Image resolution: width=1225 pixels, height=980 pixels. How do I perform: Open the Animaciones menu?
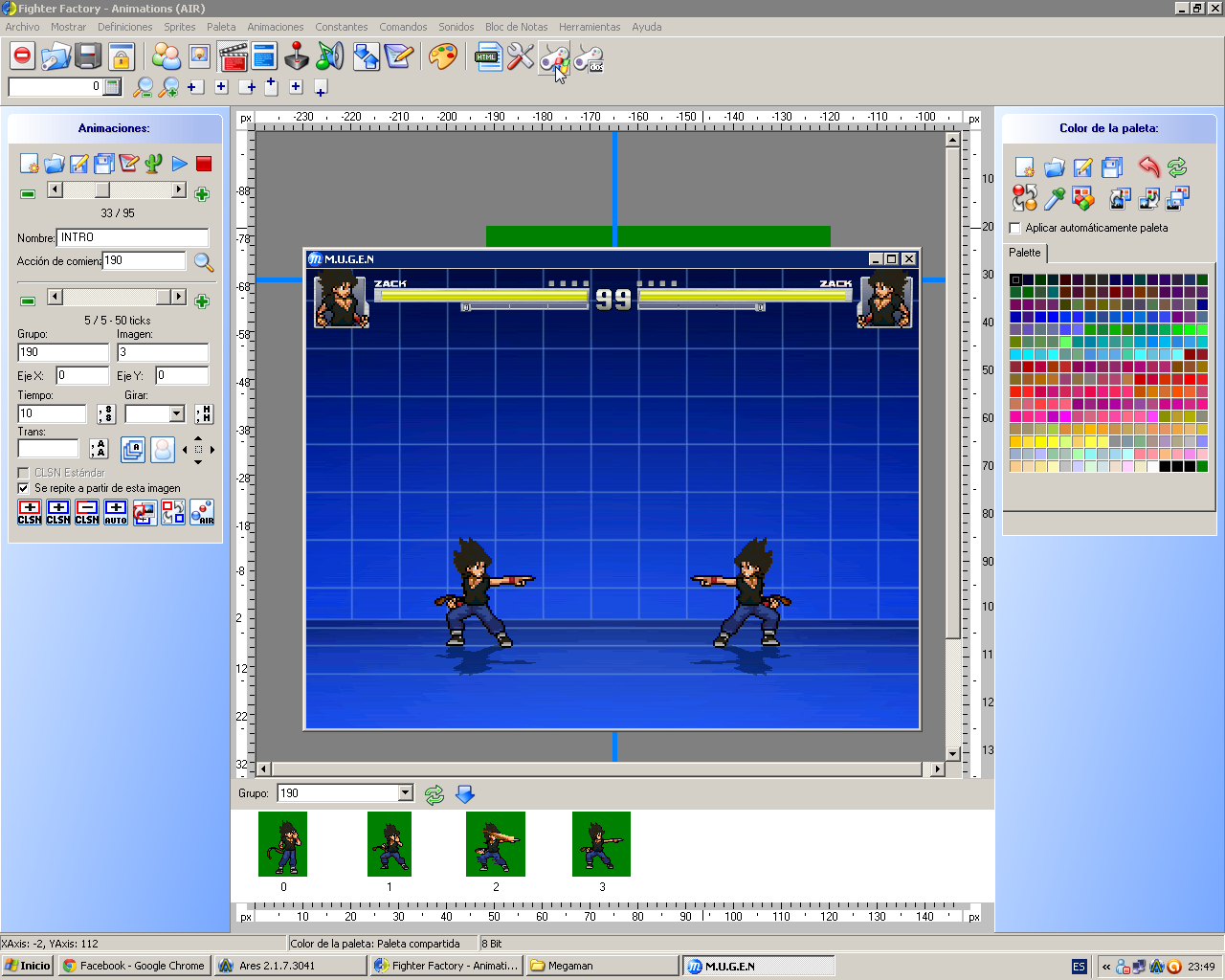276,27
